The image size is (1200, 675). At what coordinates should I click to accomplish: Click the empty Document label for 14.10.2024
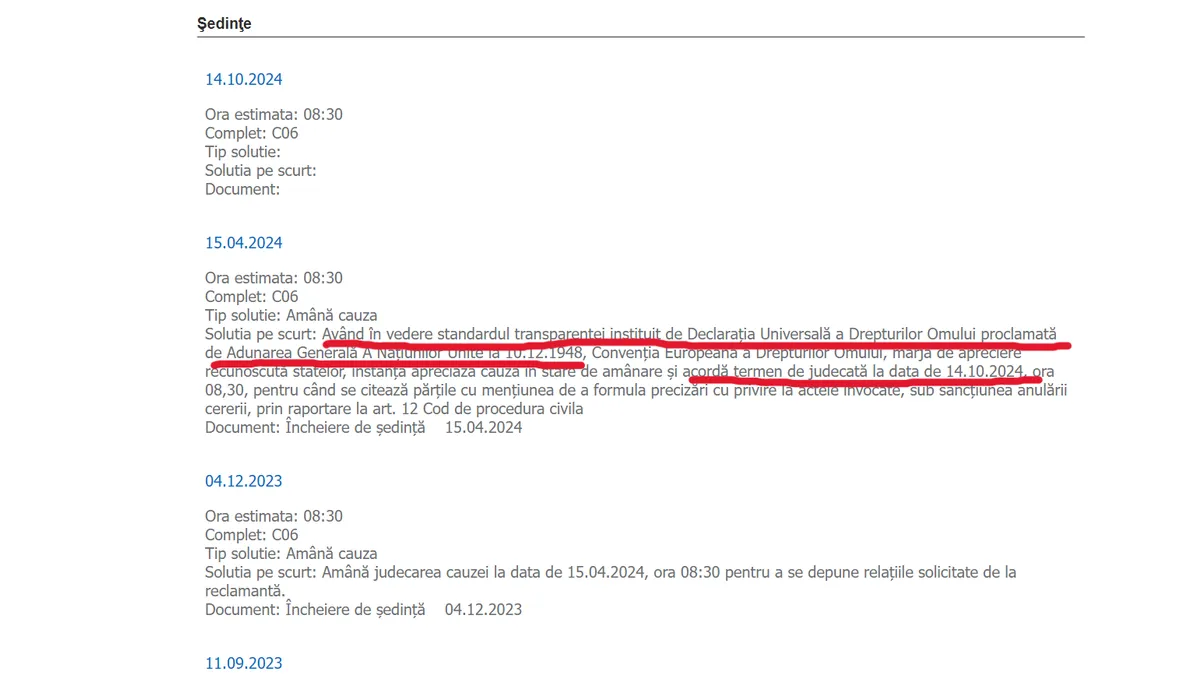(242, 189)
